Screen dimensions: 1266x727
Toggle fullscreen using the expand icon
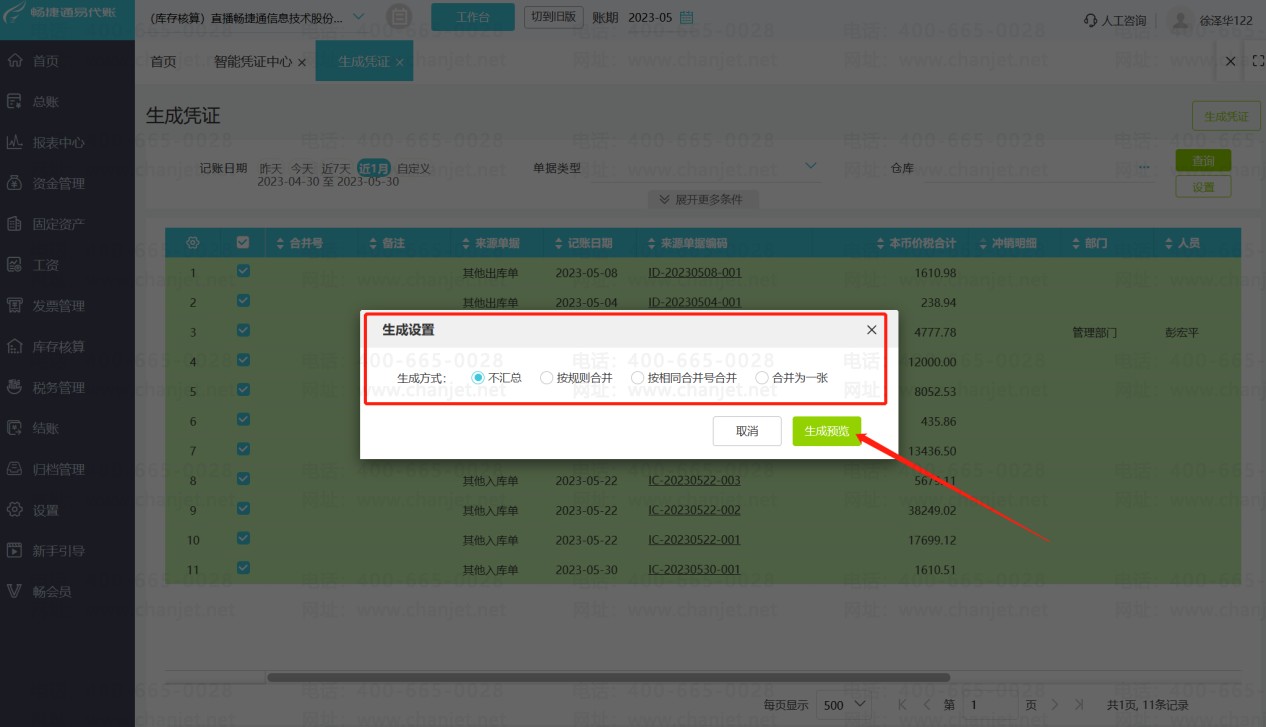(x=1258, y=61)
